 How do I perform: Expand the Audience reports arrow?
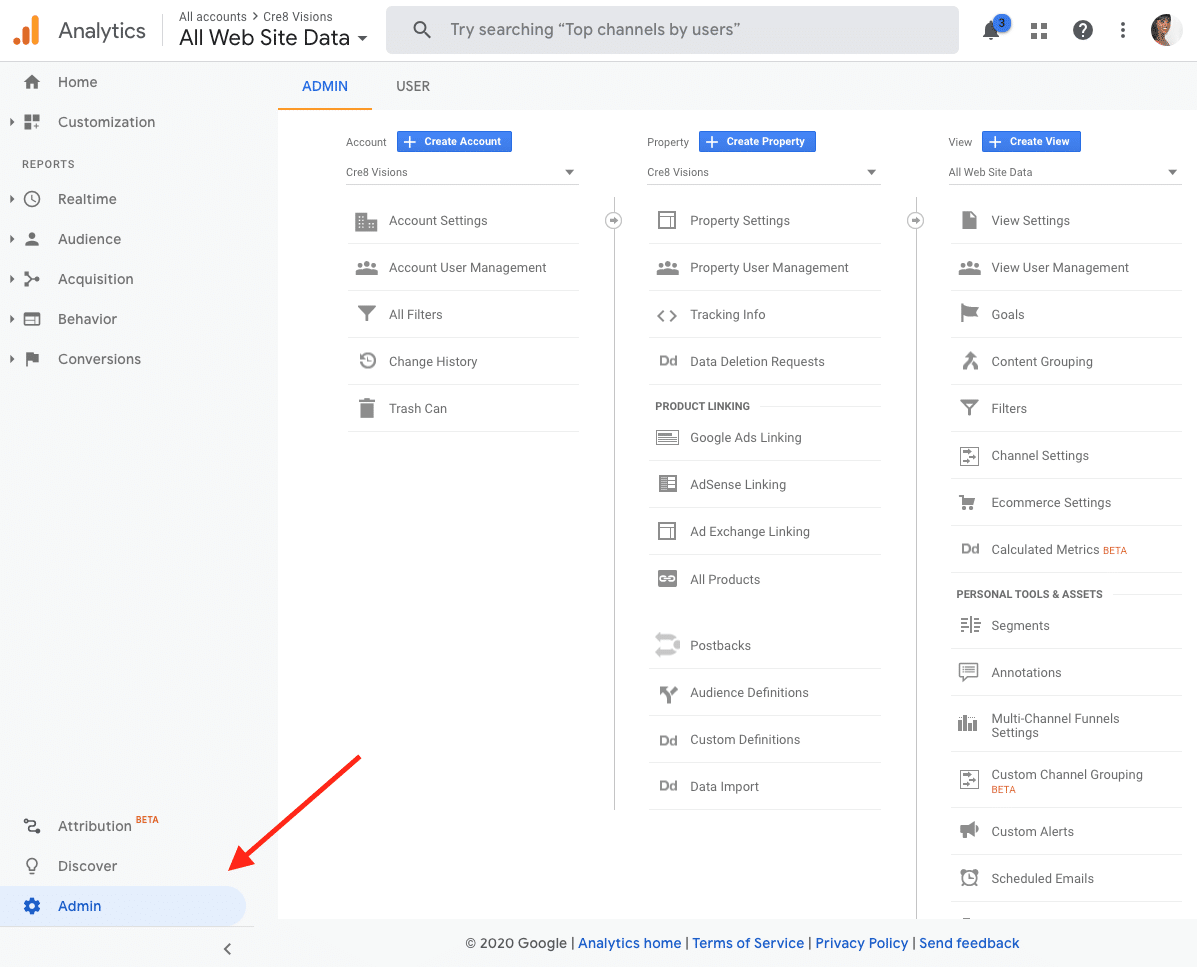[x=11, y=239]
